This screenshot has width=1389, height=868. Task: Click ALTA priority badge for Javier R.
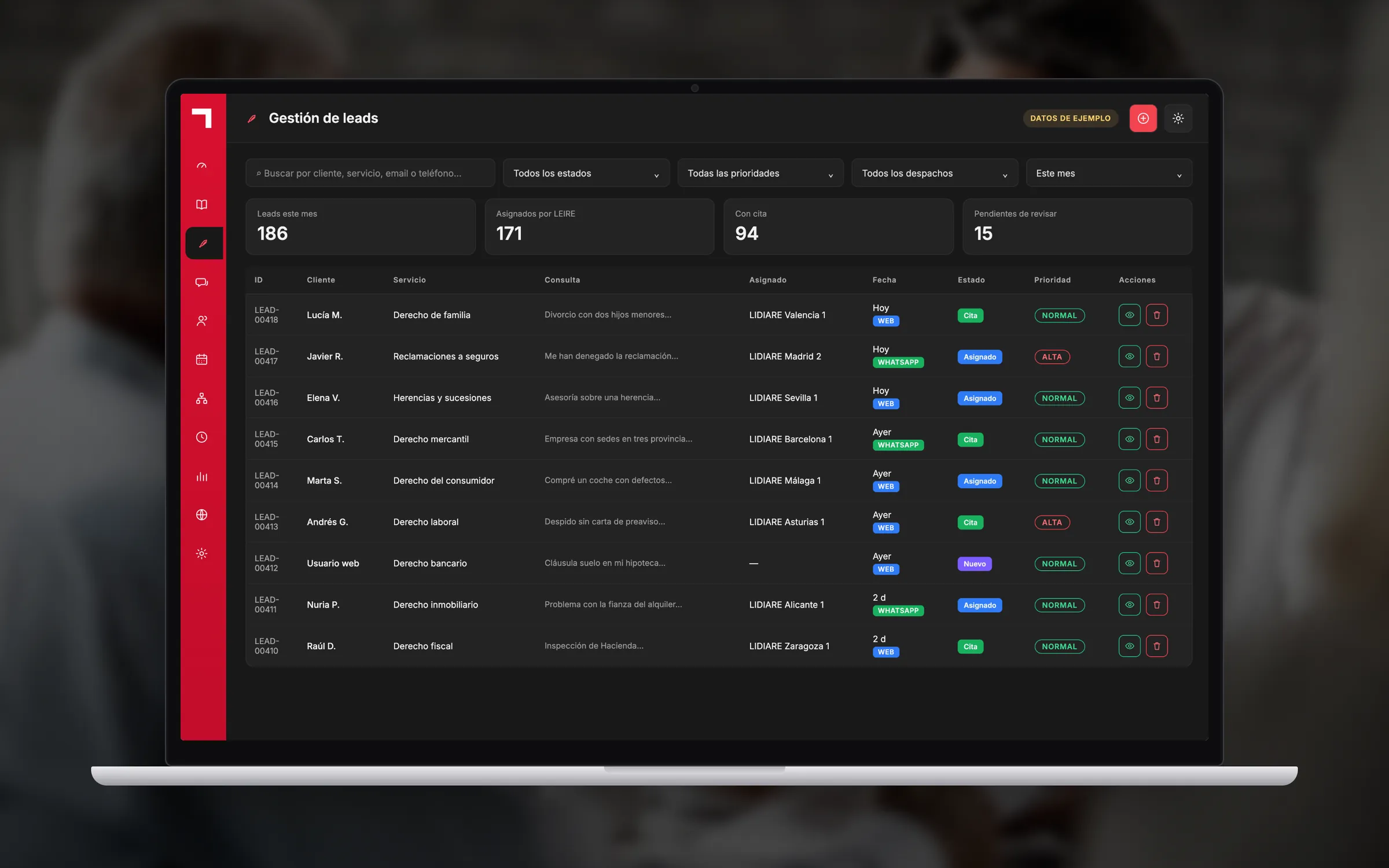[1052, 357]
